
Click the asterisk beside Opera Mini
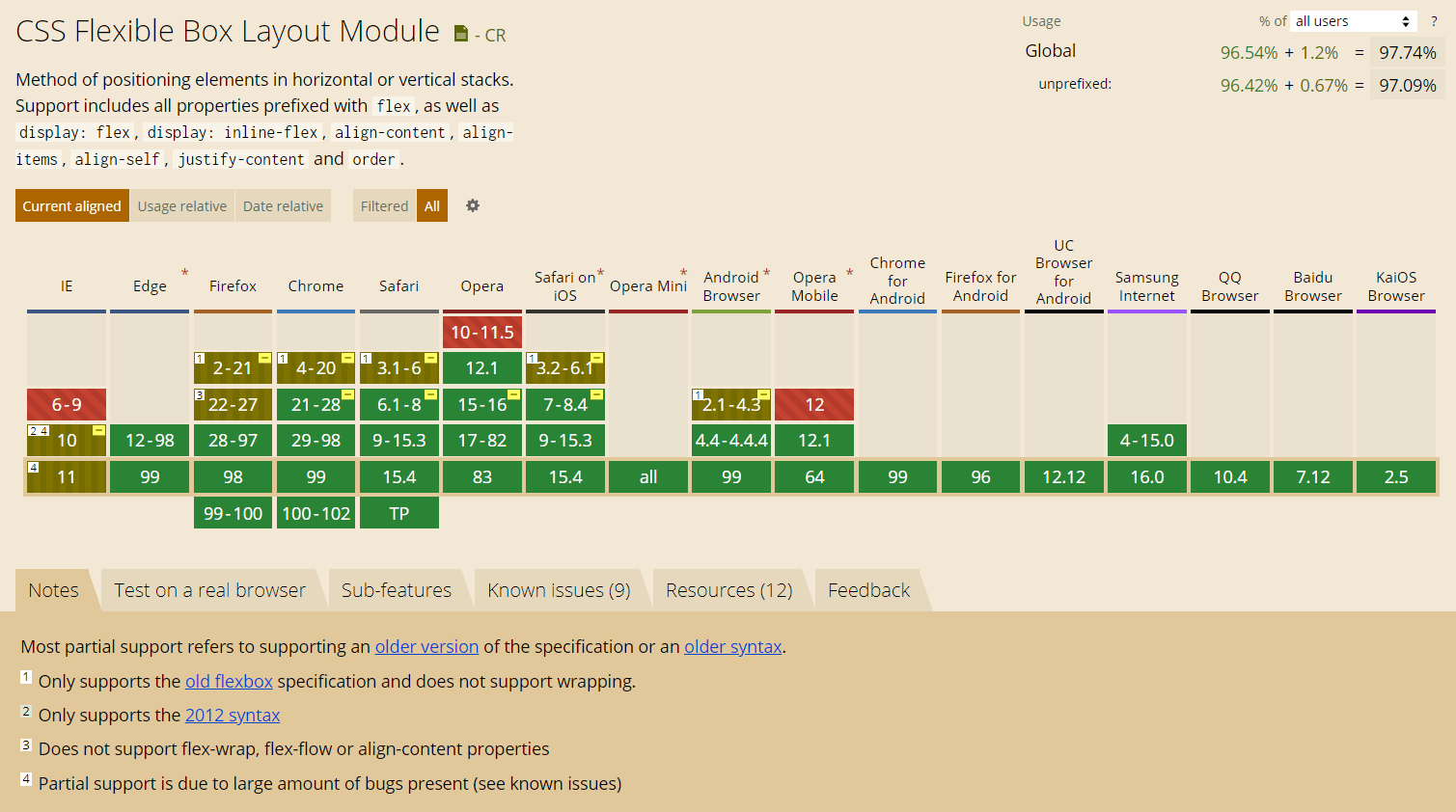tap(683, 273)
